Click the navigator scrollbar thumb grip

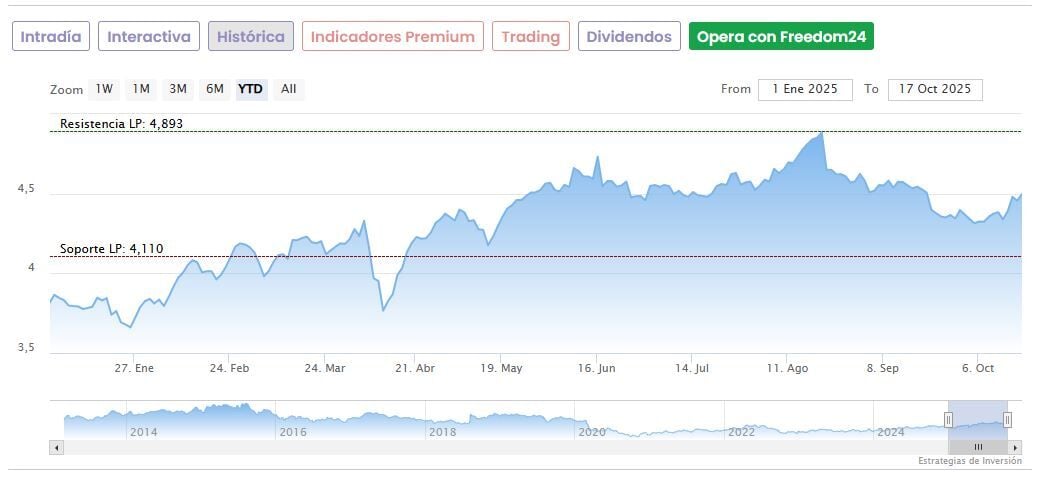coord(978,447)
